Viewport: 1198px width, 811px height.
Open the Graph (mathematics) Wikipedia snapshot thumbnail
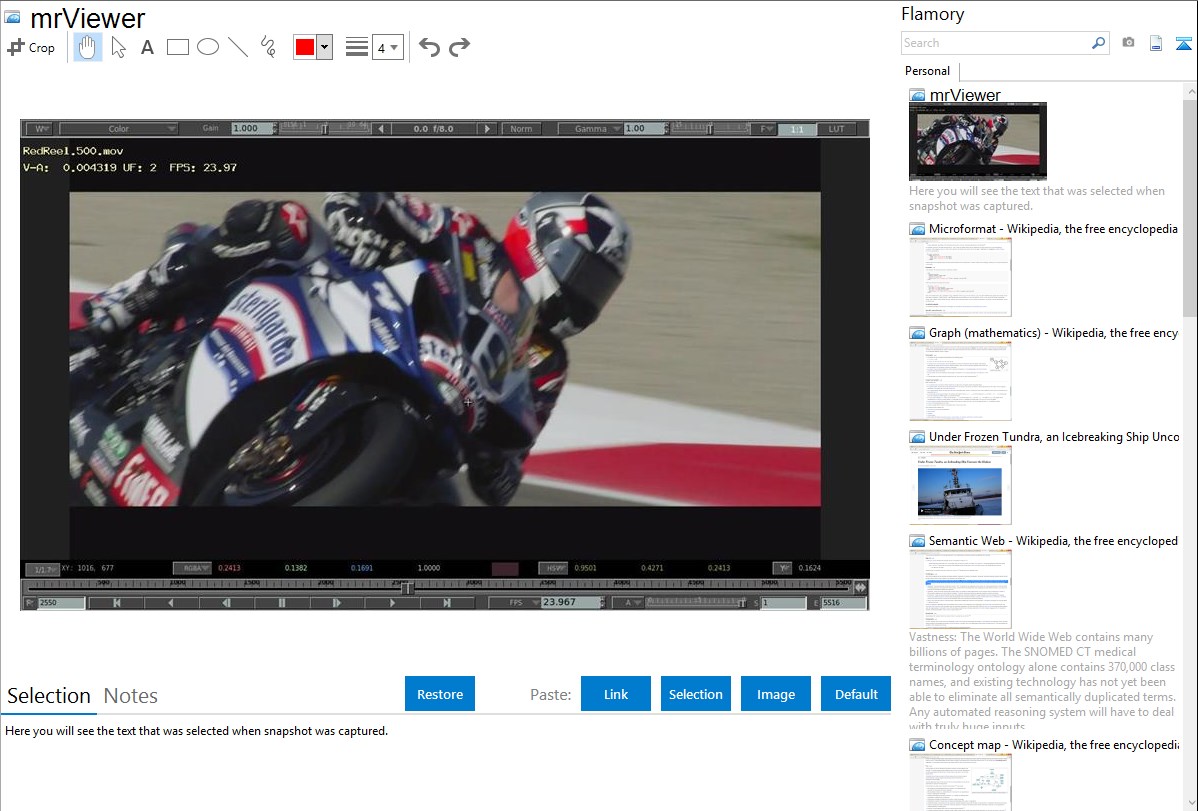(960, 381)
